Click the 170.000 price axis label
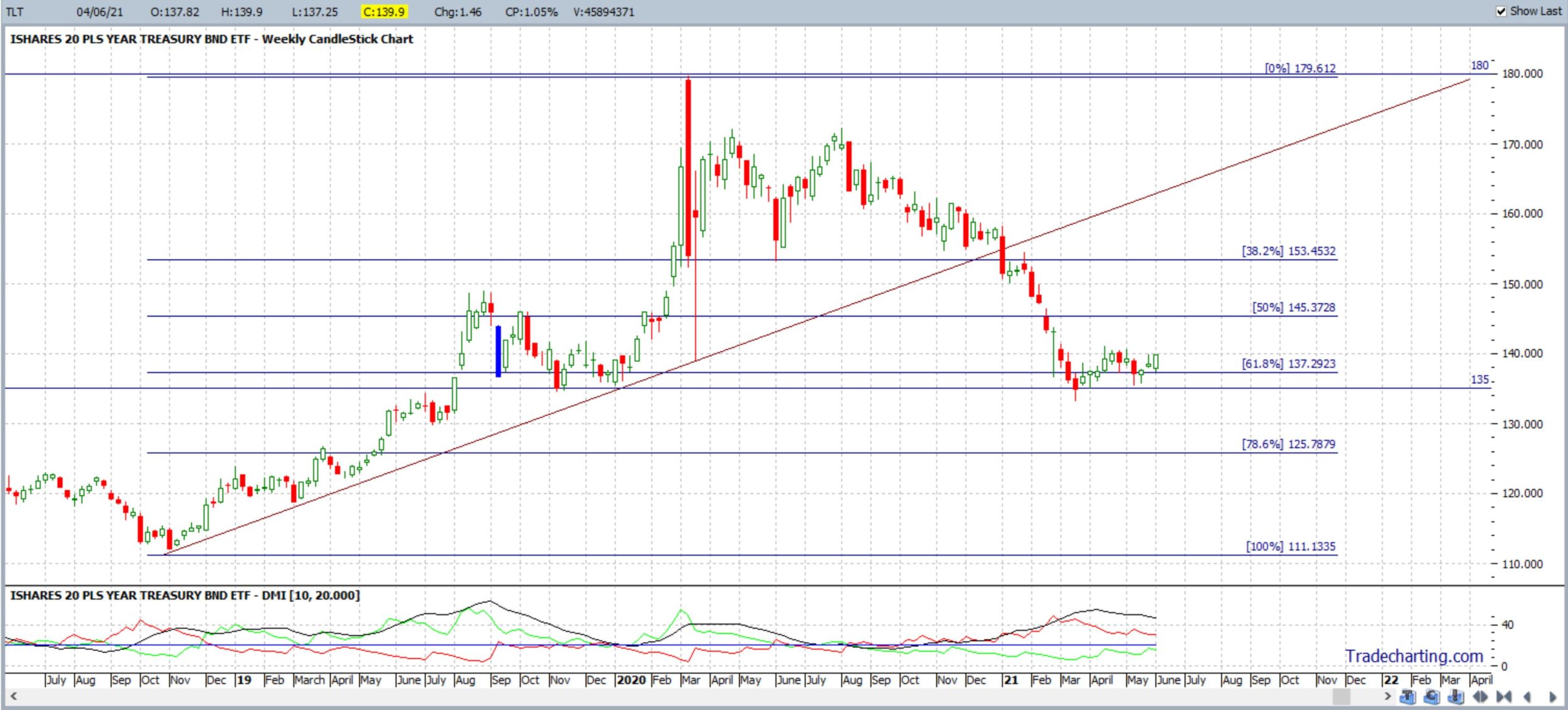The width and height of the screenshot is (1568, 710). (x=1522, y=144)
